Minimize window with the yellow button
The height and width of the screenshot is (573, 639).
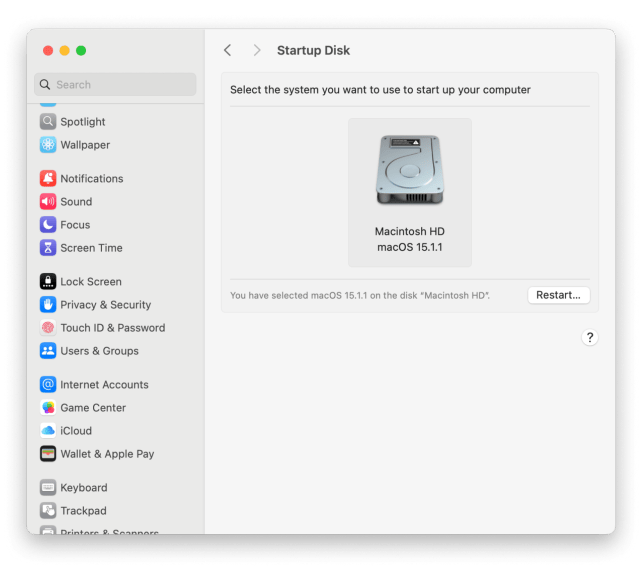coord(64,50)
